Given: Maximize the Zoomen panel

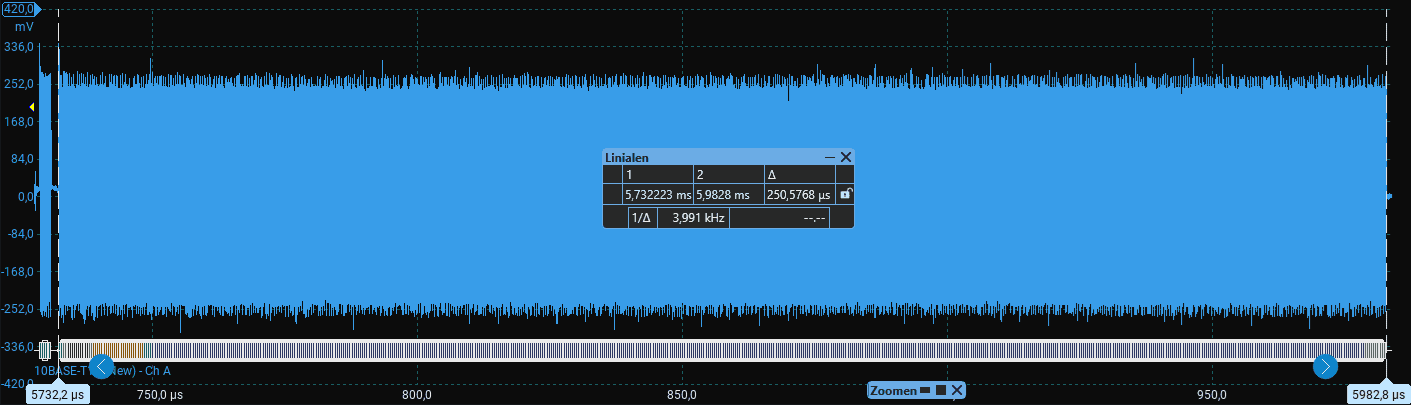Looking at the screenshot, I should 941,390.
